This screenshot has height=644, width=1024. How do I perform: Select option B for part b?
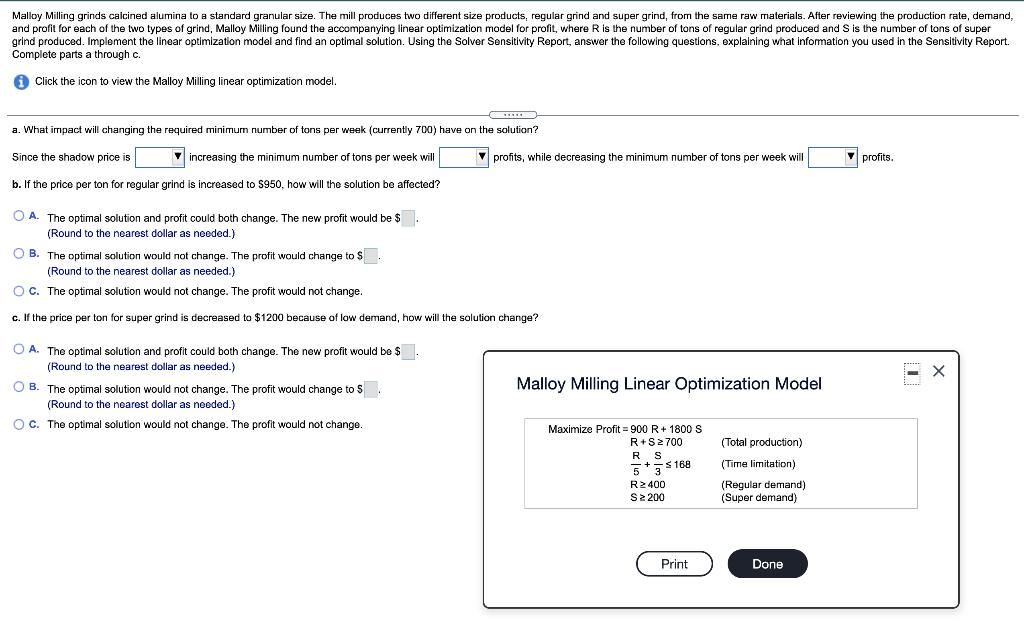pyautogui.click(x=18, y=252)
